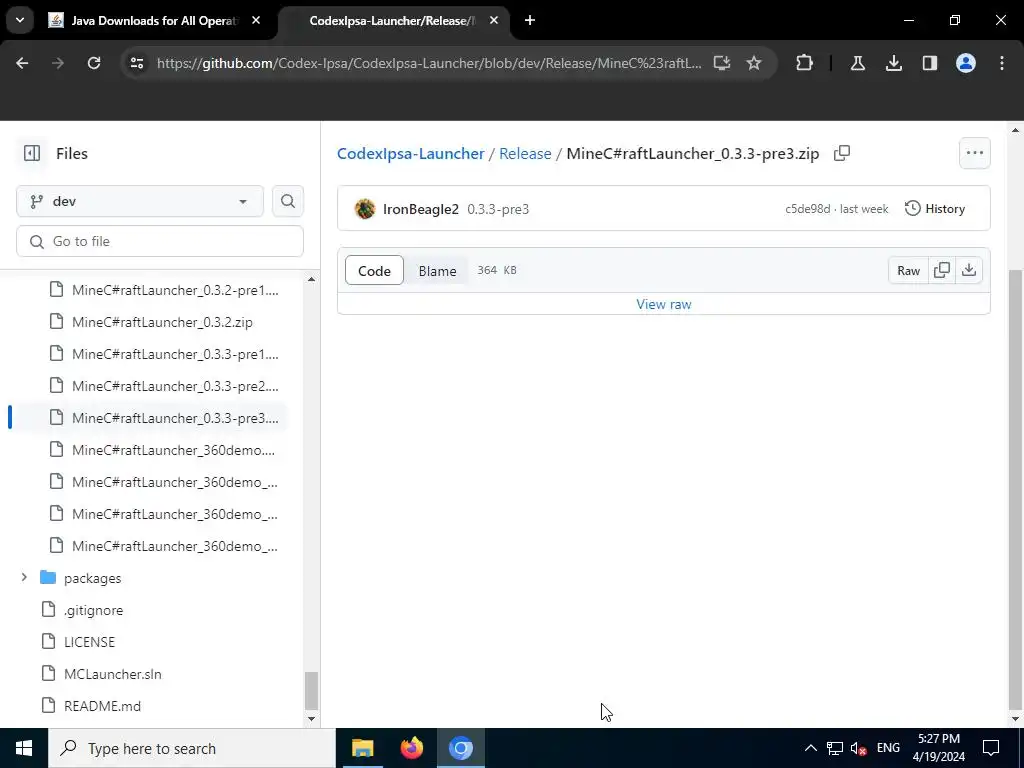Viewport: 1024px width, 768px height.
Task: Expand the packages folder chevron
Action: click(x=24, y=577)
